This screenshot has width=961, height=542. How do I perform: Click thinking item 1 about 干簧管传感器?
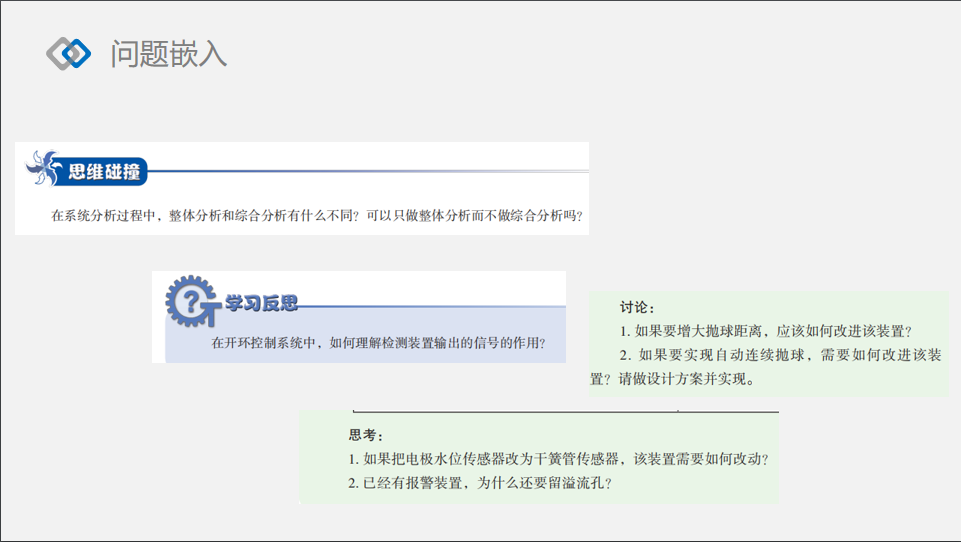point(558,459)
